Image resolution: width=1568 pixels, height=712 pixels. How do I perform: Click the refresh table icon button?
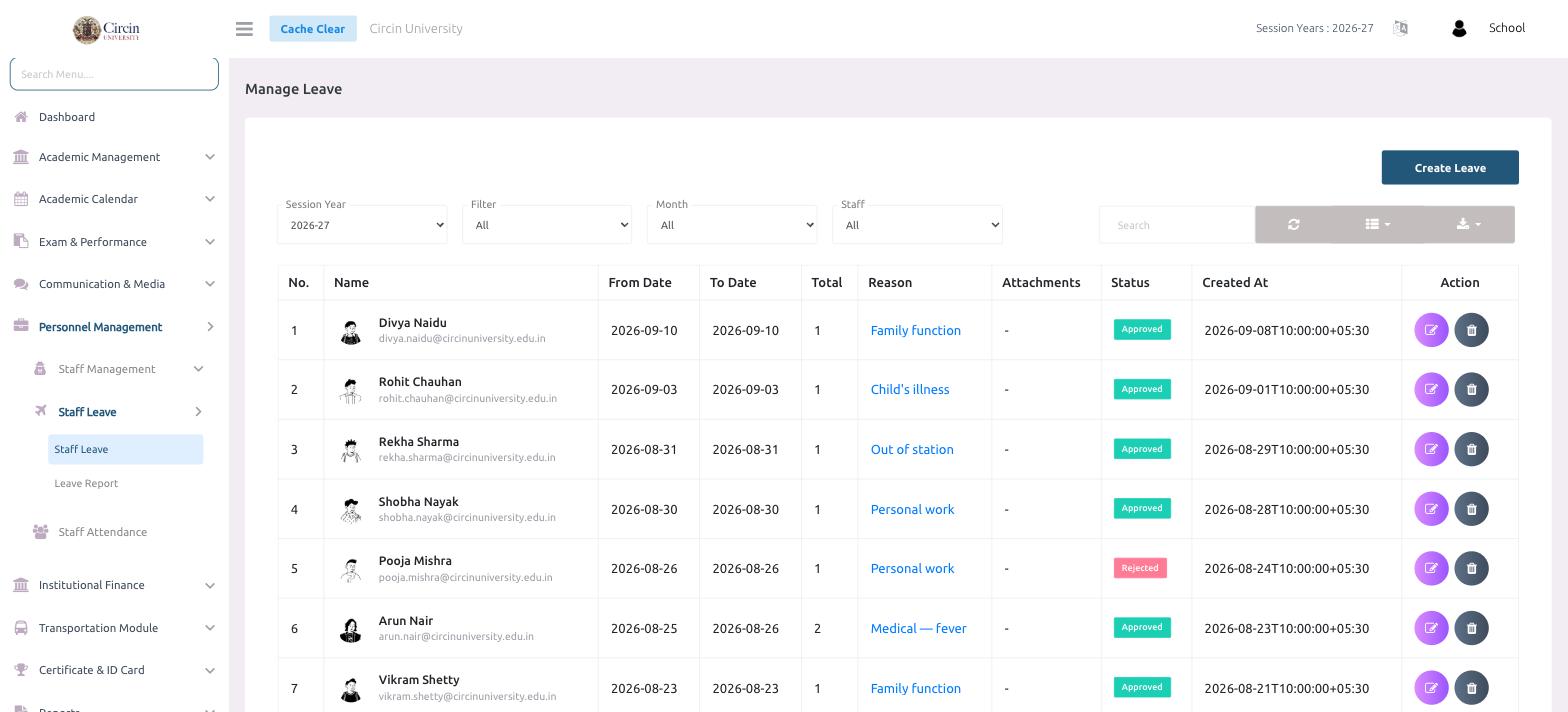click(x=1294, y=224)
